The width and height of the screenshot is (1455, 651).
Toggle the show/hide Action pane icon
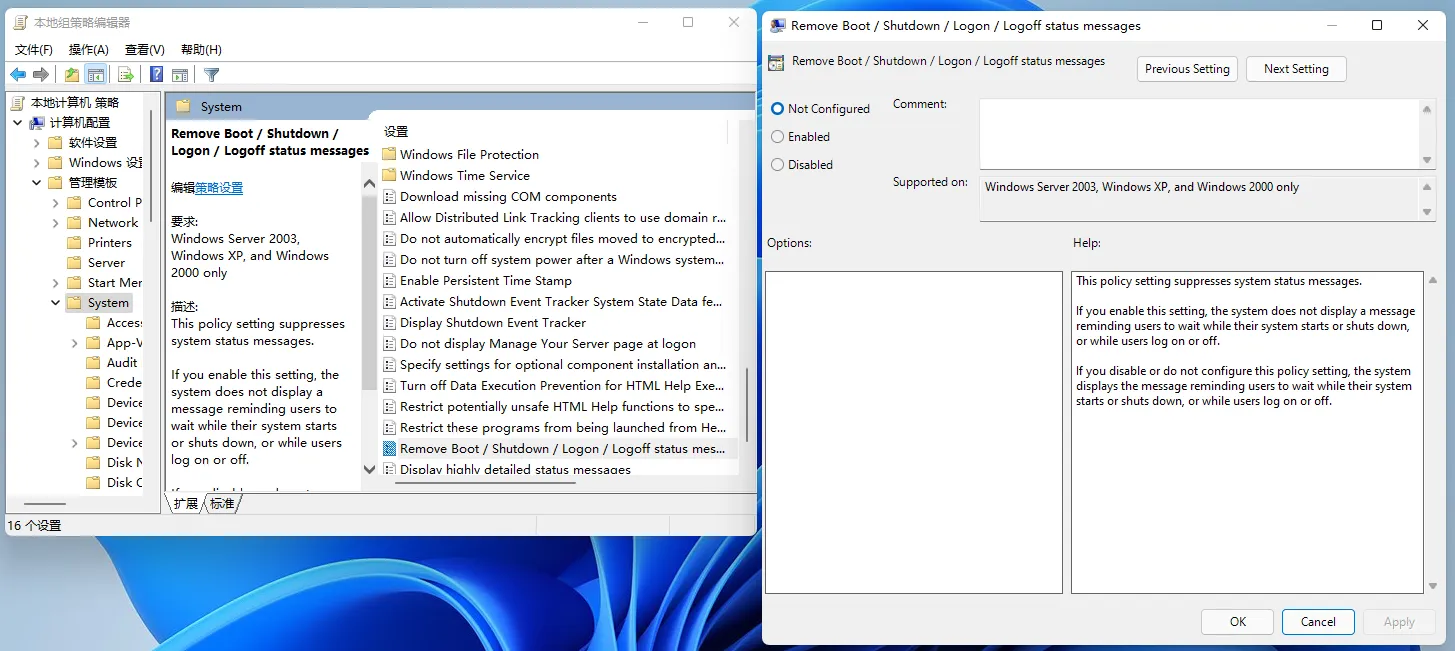tap(180, 75)
